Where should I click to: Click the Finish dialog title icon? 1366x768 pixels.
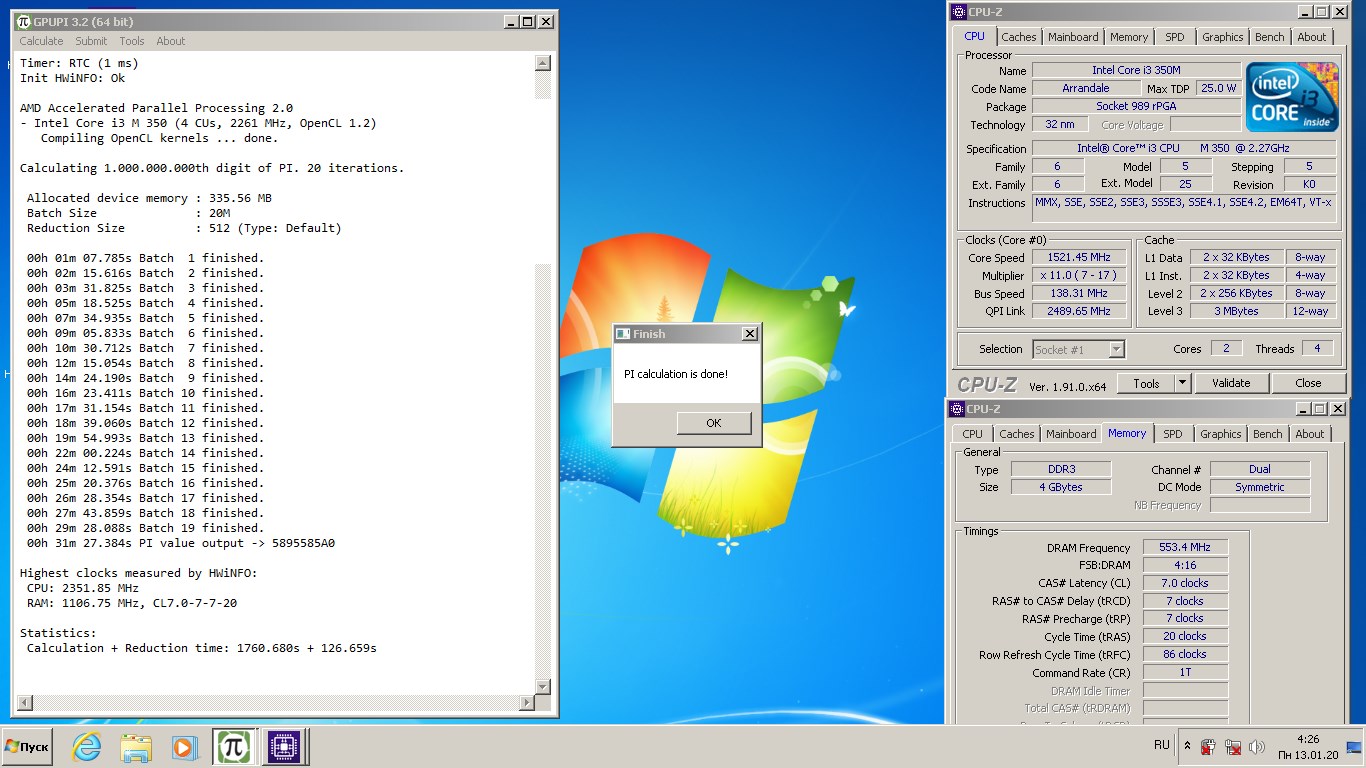(623, 334)
